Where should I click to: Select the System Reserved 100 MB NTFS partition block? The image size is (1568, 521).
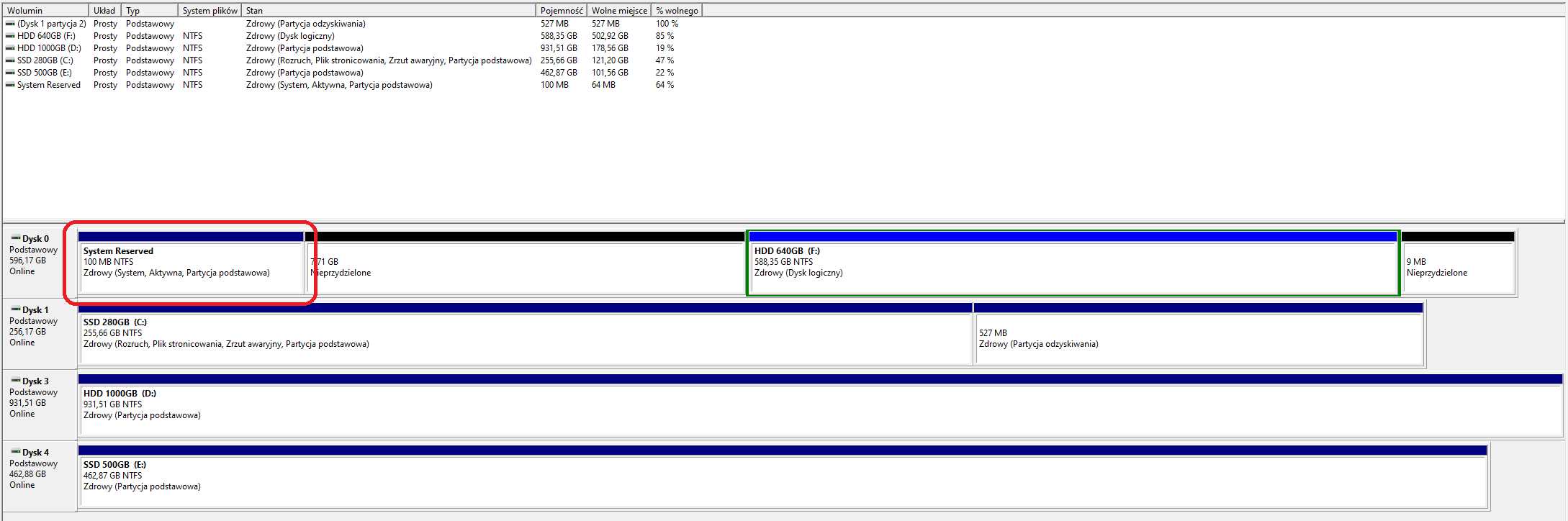191,263
